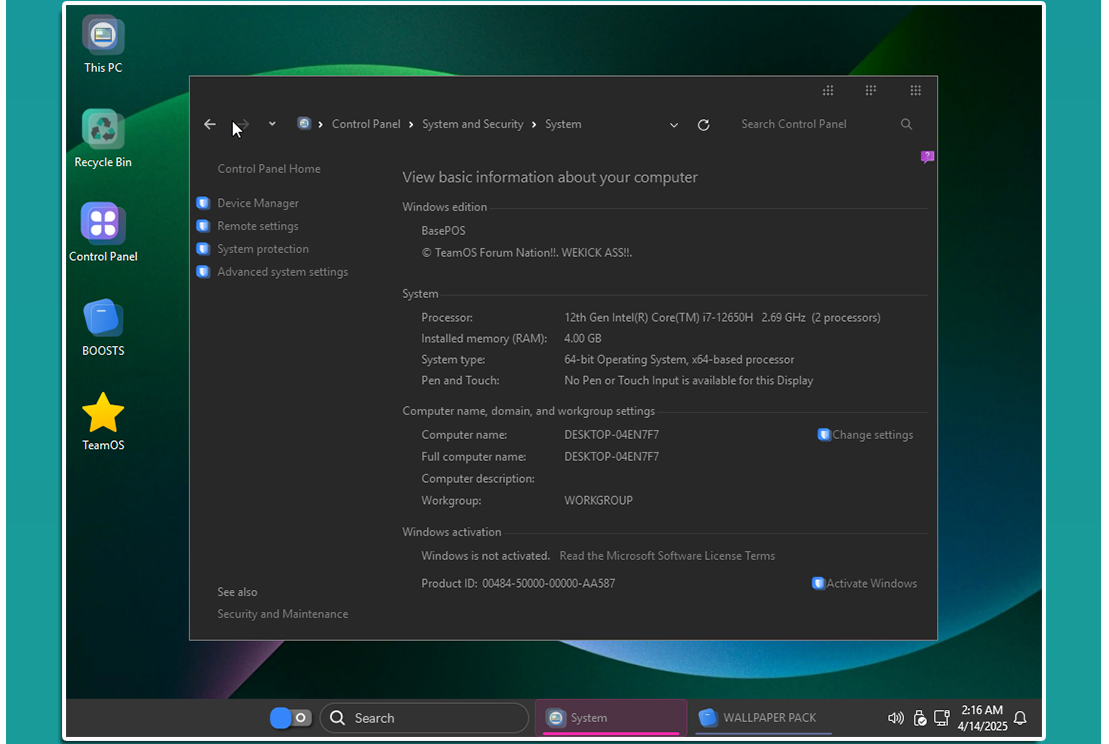Click the back arrow in Control Panel
1109x744 pixels.
coord(209,124)
